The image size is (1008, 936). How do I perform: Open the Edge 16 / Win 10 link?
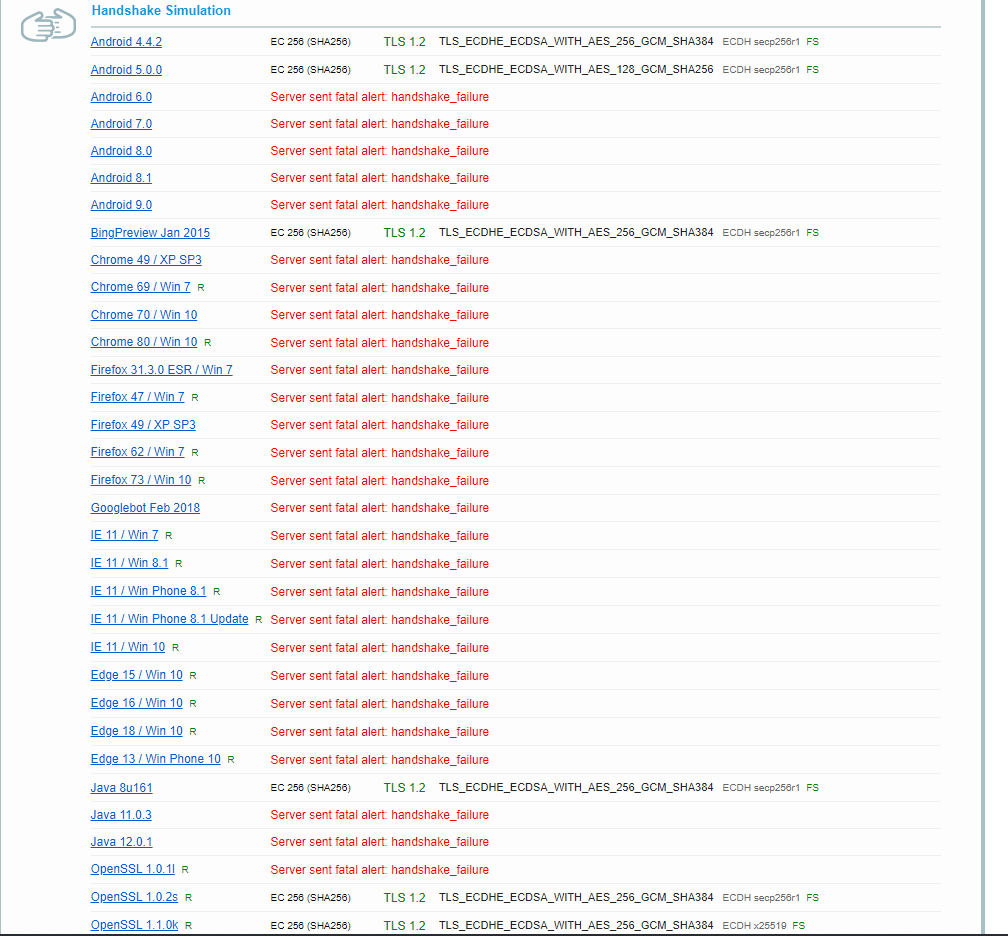(x=136, y=703)
